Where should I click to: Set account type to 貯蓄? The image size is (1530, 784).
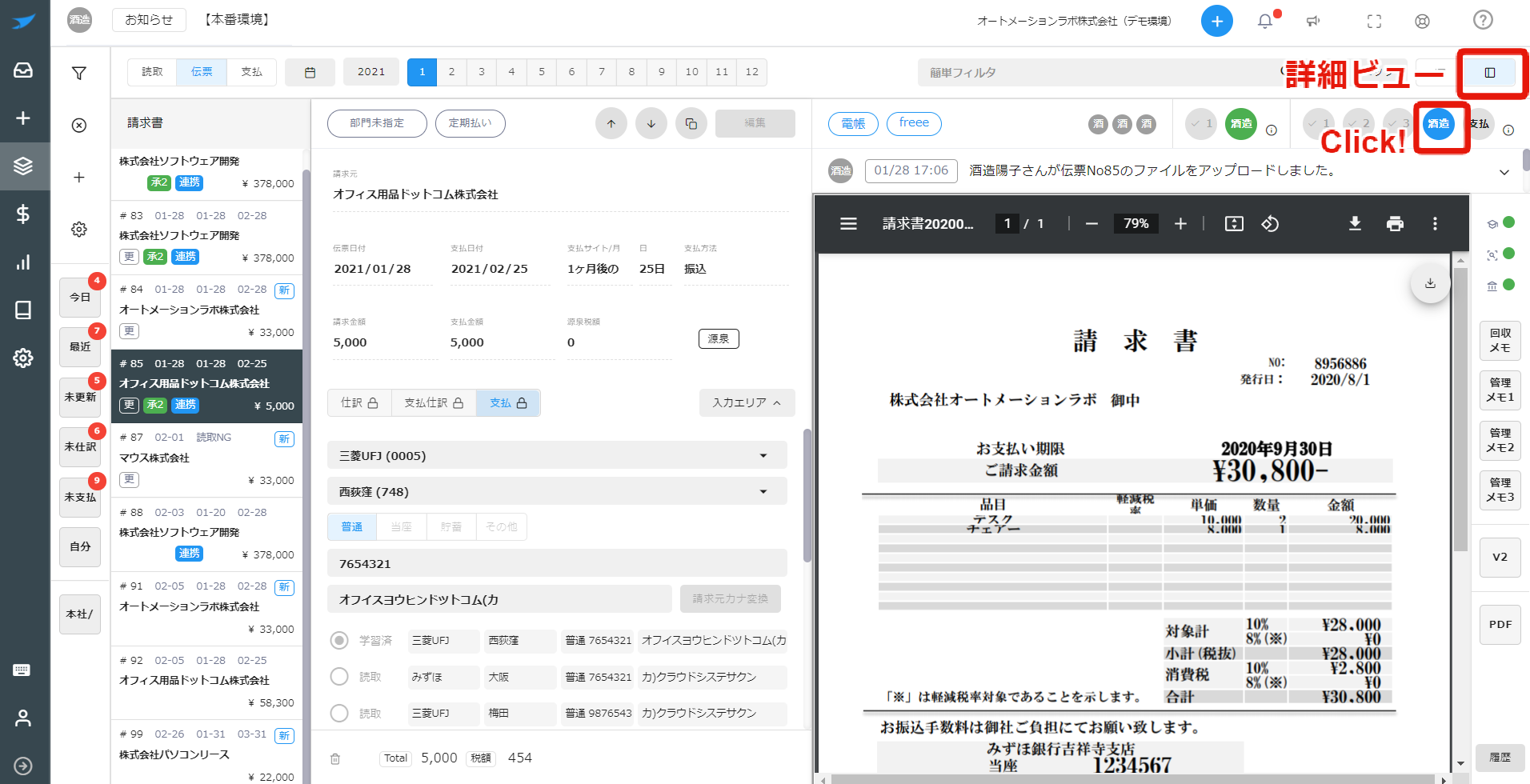(x=451, y=527)
